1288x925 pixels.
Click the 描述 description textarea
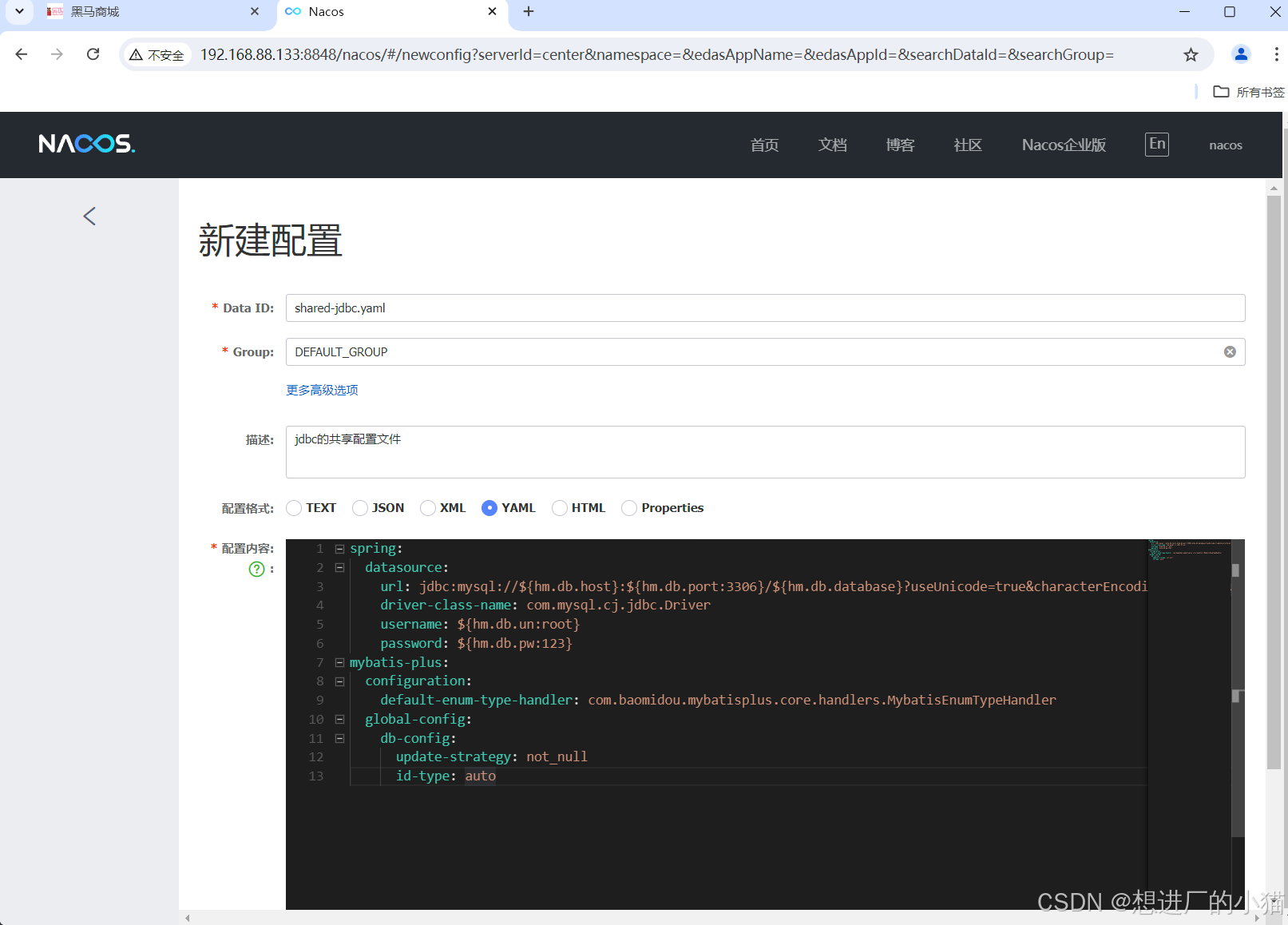click(x=765, y=452)
